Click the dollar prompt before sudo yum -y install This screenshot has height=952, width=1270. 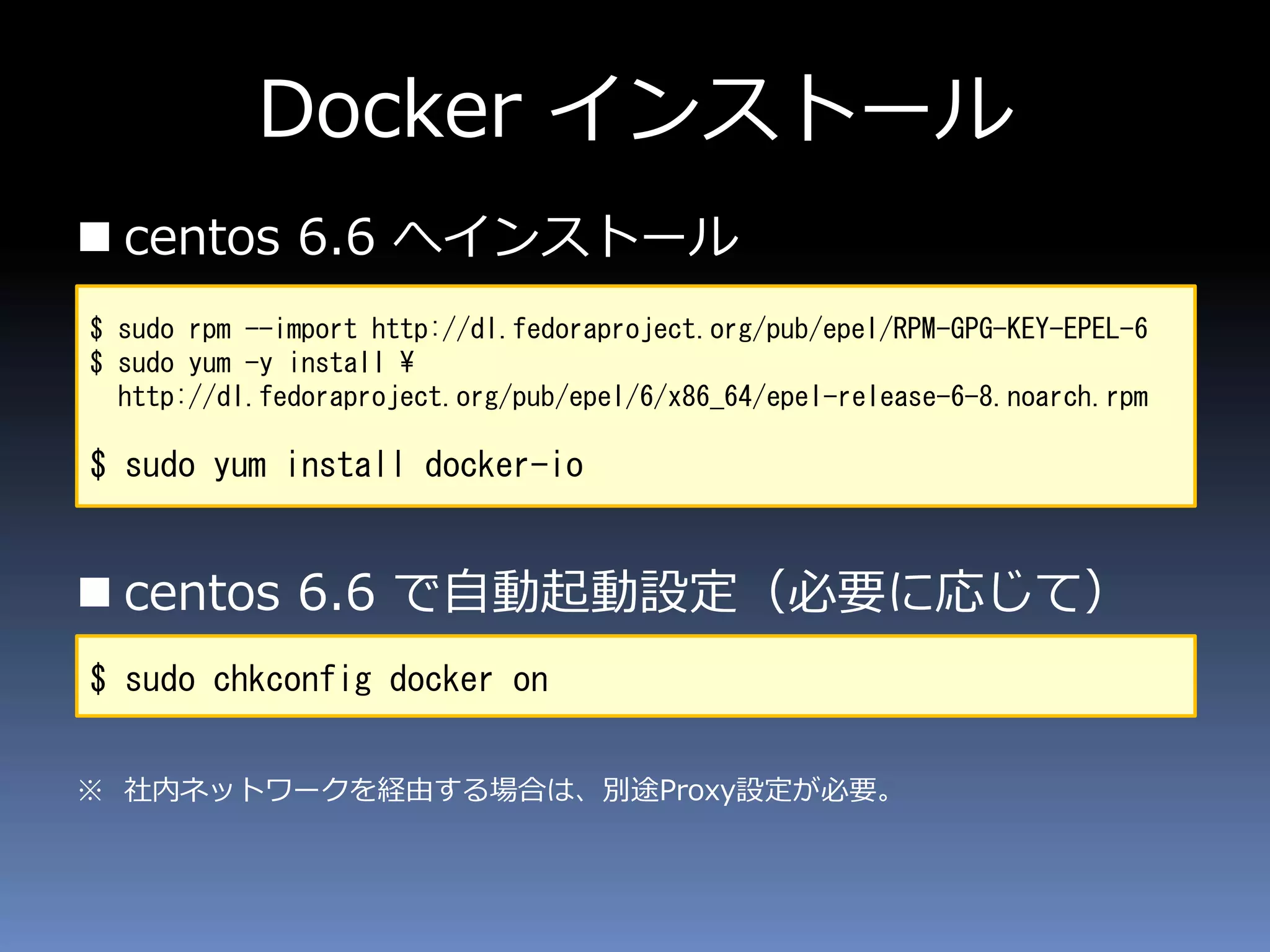pyautogui.click(x=97, y=363)
